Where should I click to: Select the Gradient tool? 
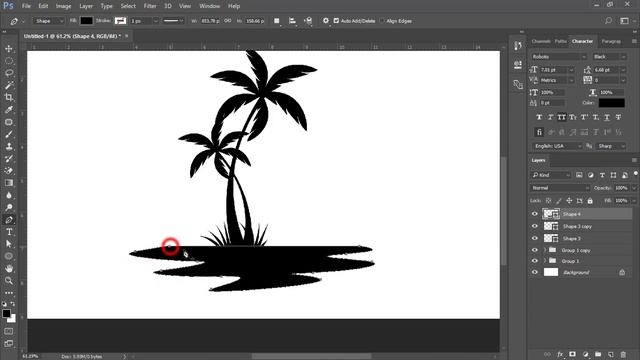pos(9,183)
